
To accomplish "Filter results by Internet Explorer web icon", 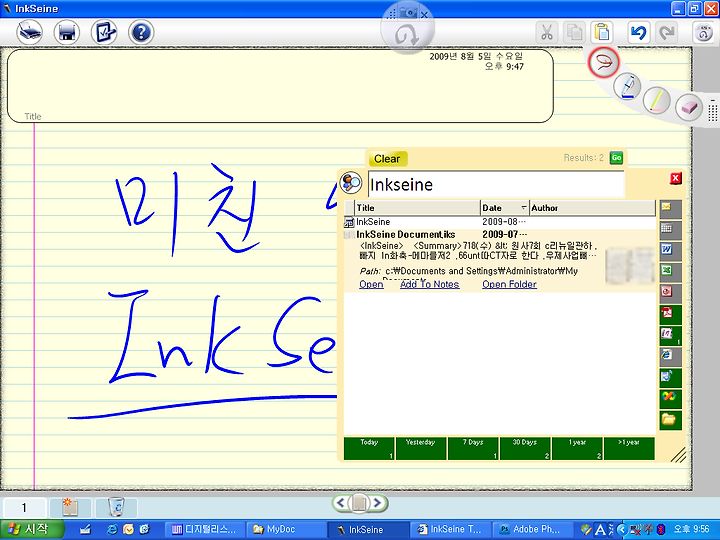I will coord(670,357).
